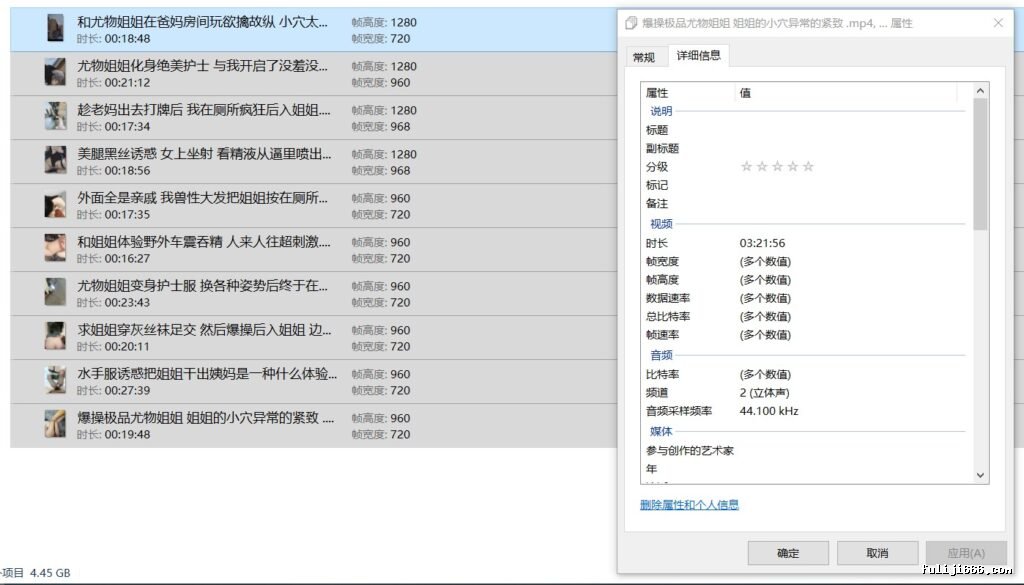Click 帧高度 1280 in the 00:18:56 row
Screen dimensions: 1024x585
(x=384, y=154)
